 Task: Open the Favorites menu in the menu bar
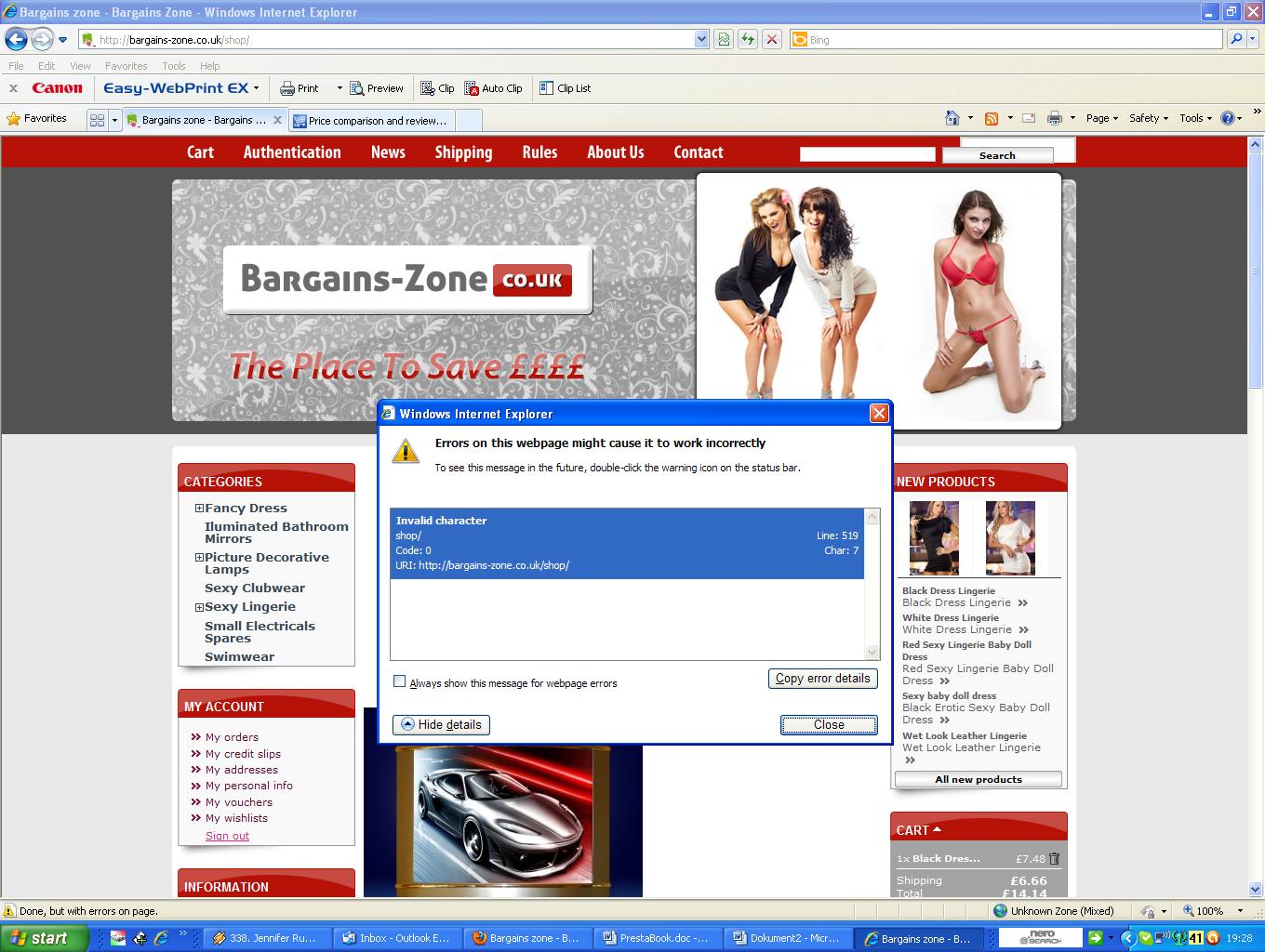[126, 66]
